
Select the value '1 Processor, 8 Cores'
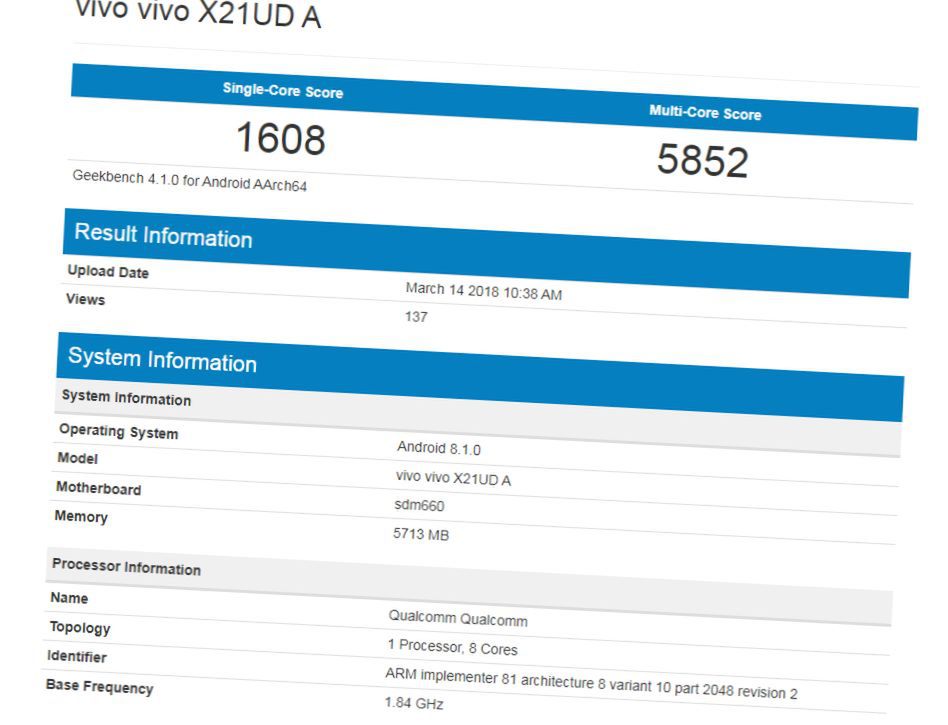(452, 647)
